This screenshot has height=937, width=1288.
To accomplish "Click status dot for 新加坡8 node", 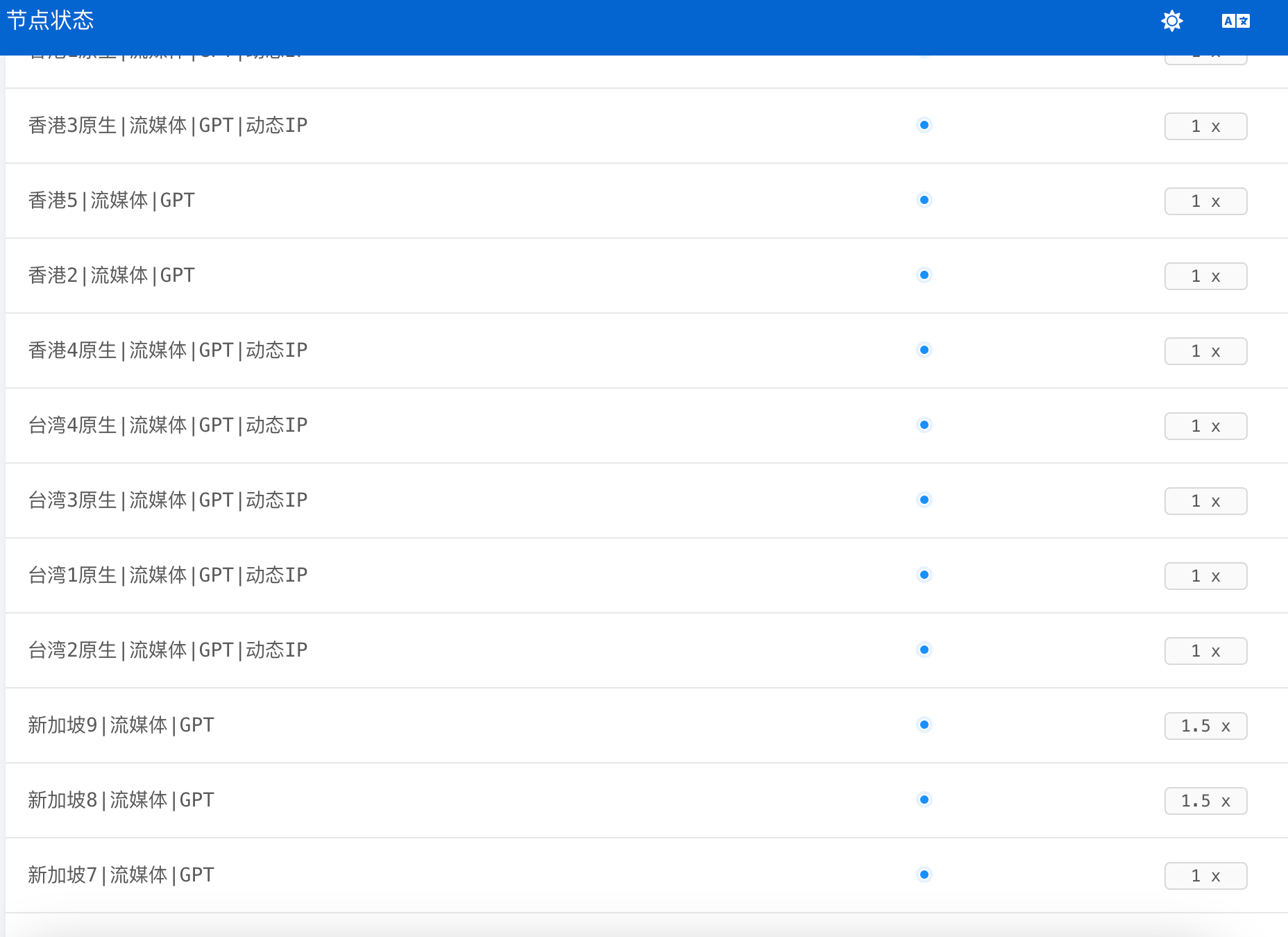I will click(924, 800).
